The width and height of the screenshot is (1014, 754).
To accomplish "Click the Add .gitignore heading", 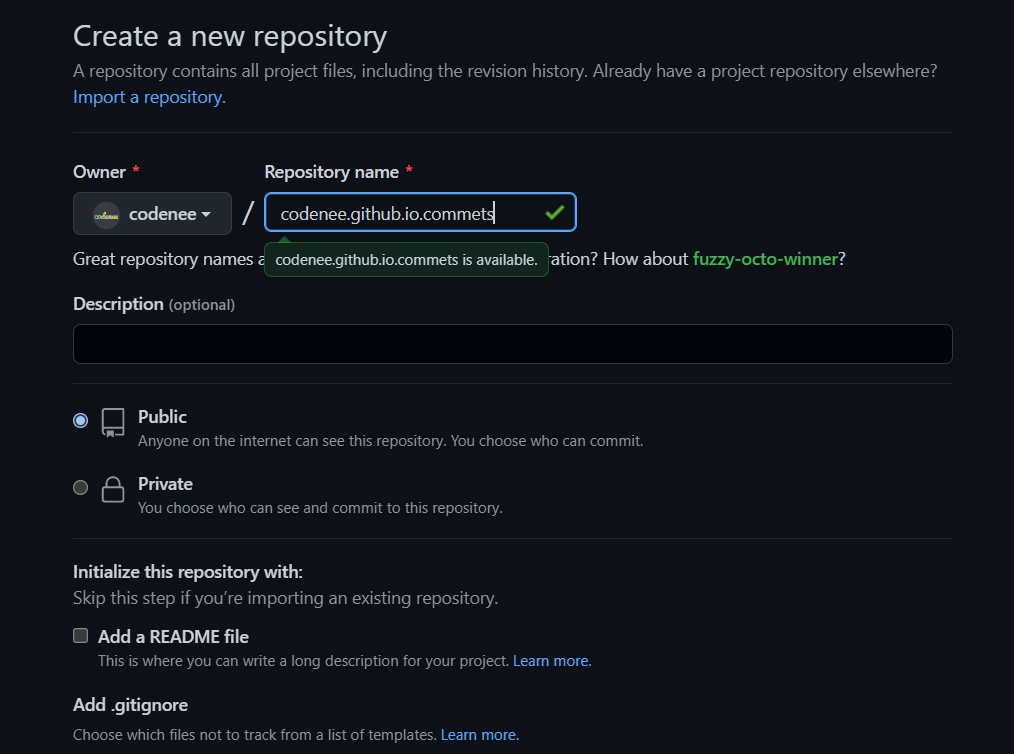I will pyautogui.click(x=130, y=705).
